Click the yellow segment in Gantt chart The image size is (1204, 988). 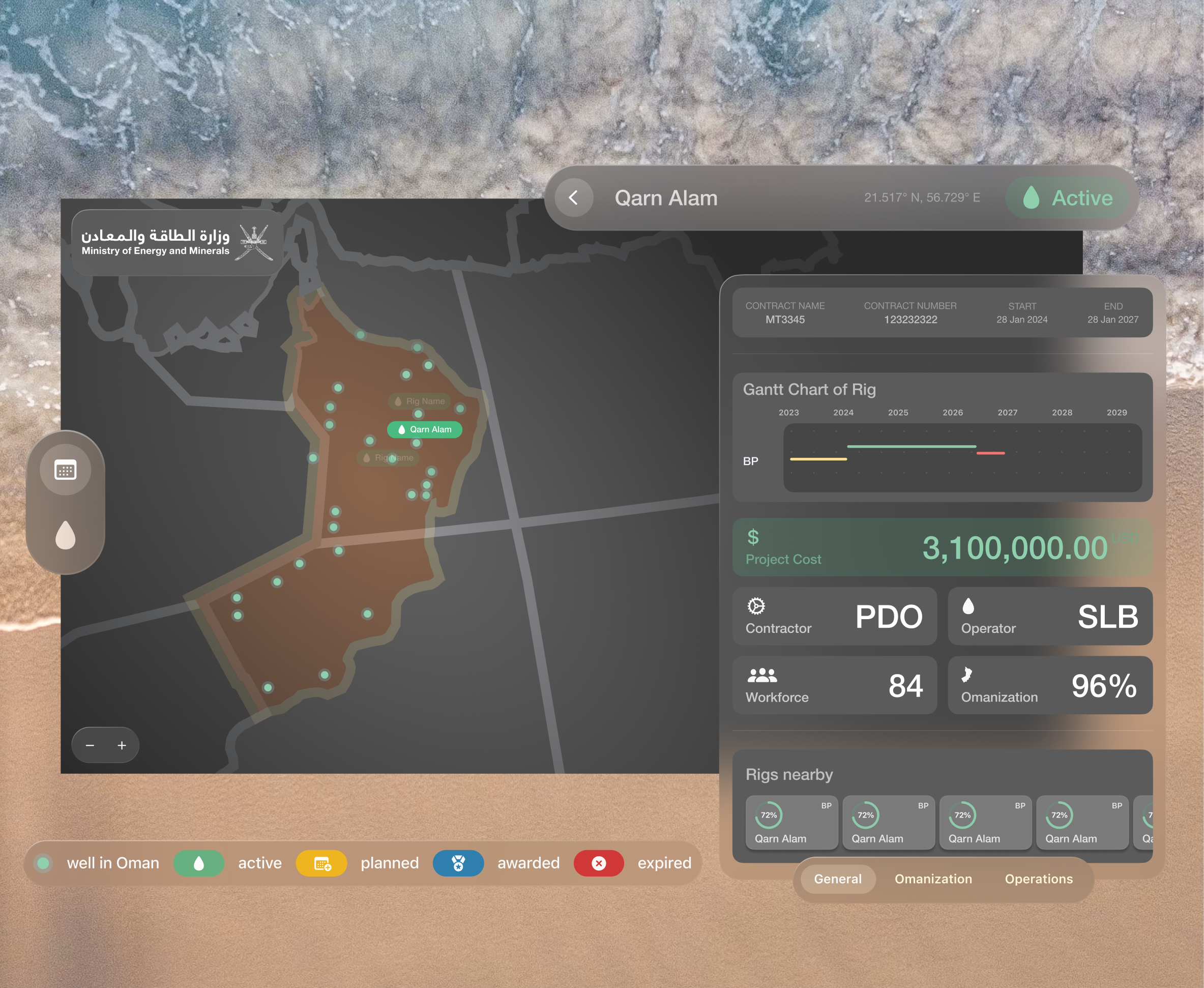pos(818,459)
